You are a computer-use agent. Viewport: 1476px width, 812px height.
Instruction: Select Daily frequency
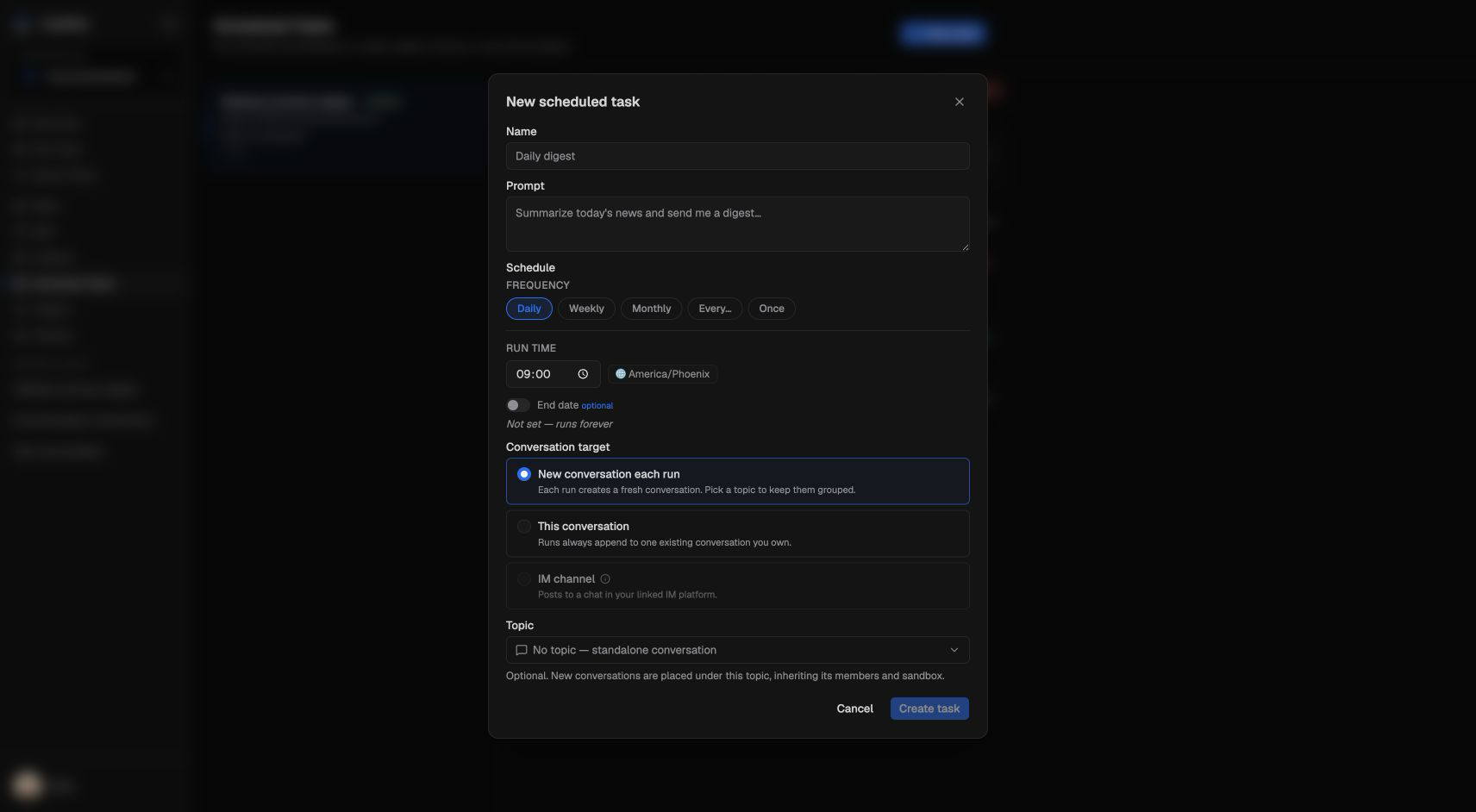tap(529, 309)
